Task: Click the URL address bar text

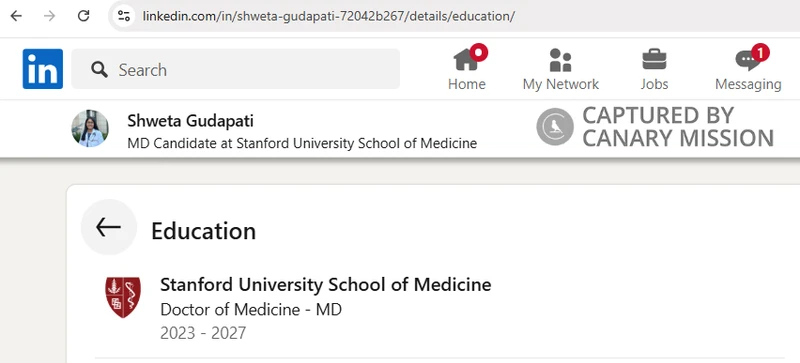Action: (x=329, y=16)
